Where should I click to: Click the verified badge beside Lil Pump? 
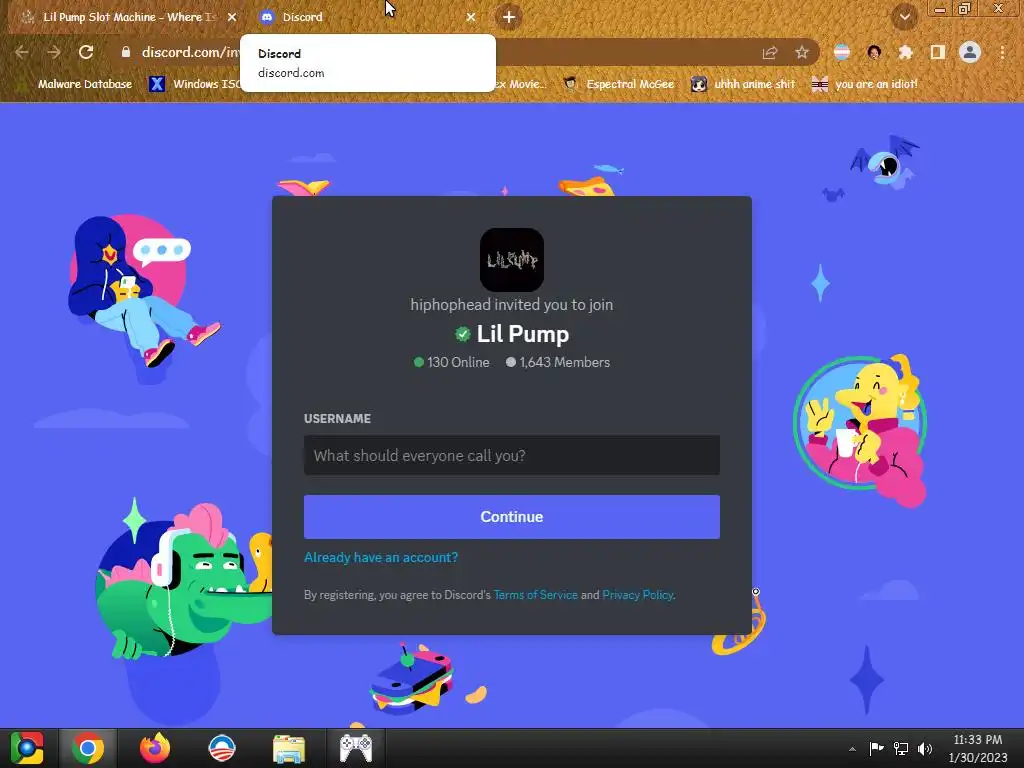462,334
